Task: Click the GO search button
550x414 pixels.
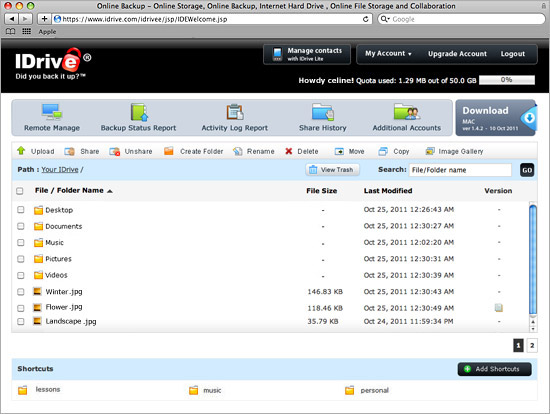Action: [527, 170]
